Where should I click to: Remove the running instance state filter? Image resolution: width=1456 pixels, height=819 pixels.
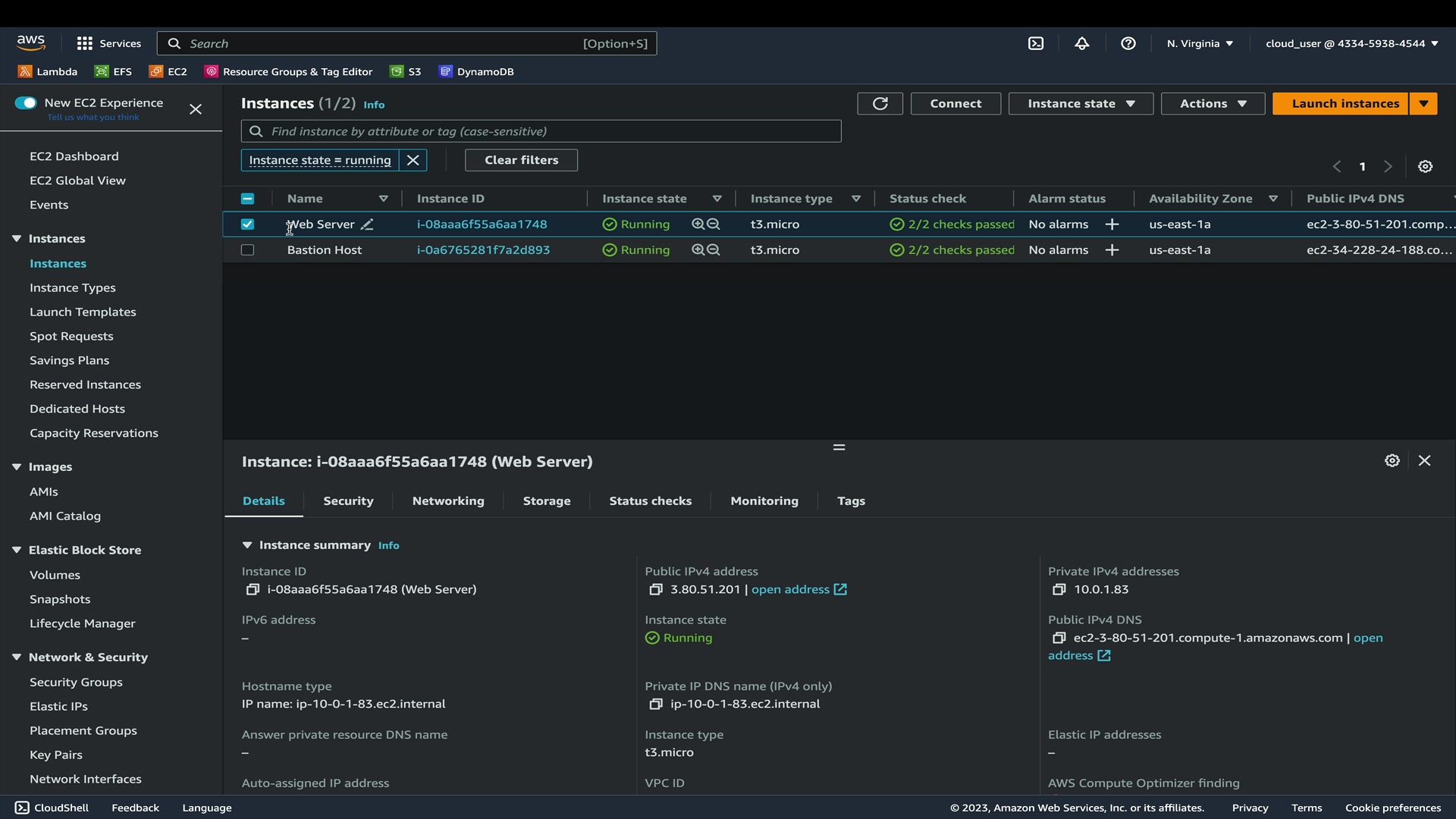pyautogui.click(x=413, y=161)
